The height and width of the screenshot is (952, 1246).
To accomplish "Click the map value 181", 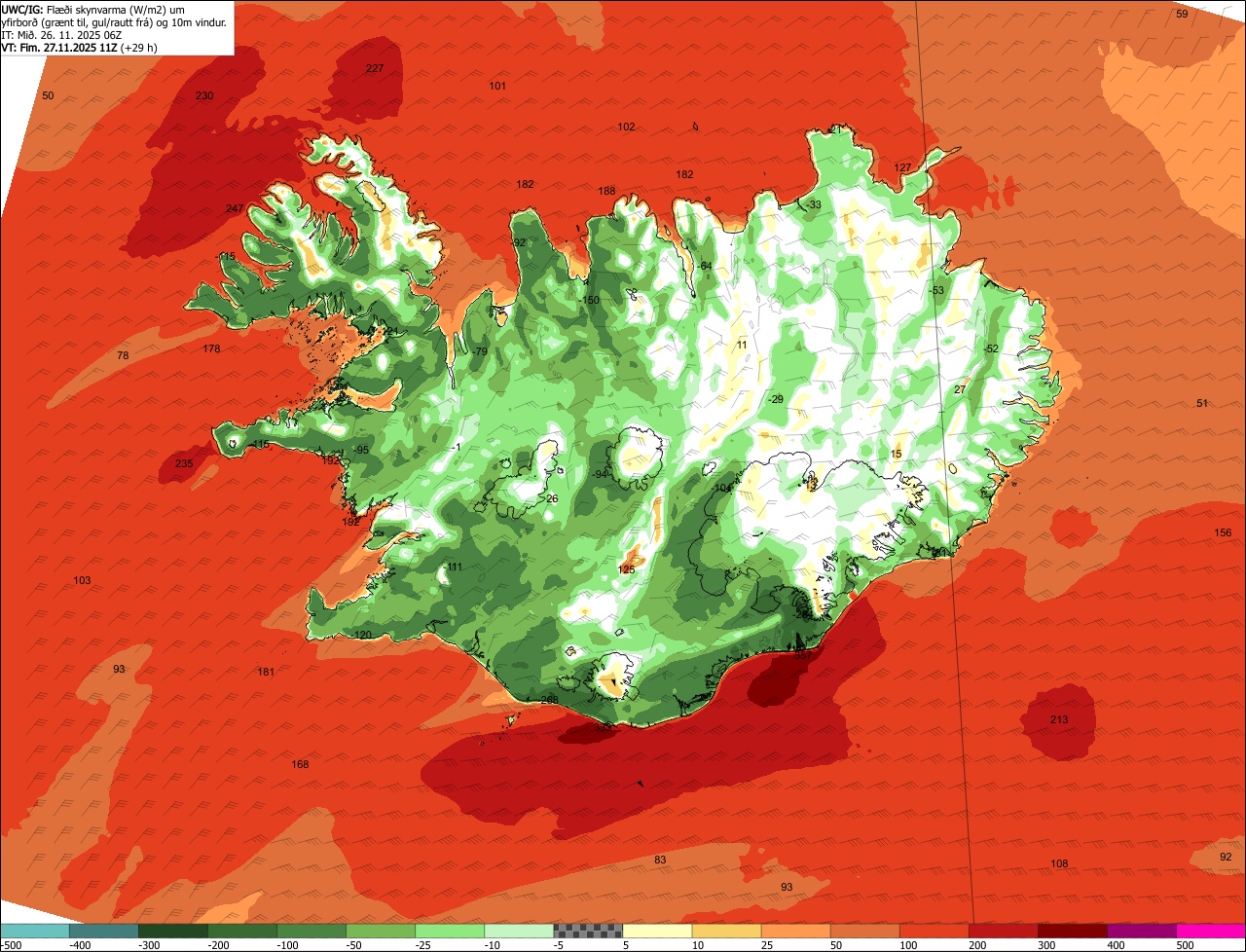I will pos(266,672).
